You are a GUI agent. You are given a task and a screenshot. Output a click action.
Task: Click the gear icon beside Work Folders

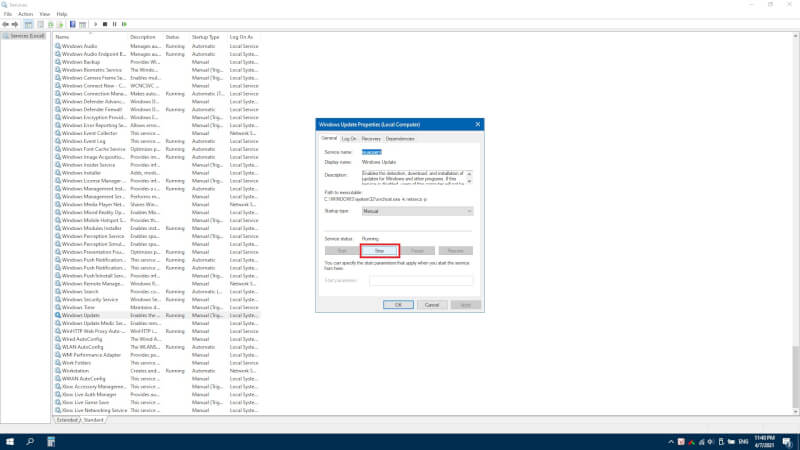58,363
